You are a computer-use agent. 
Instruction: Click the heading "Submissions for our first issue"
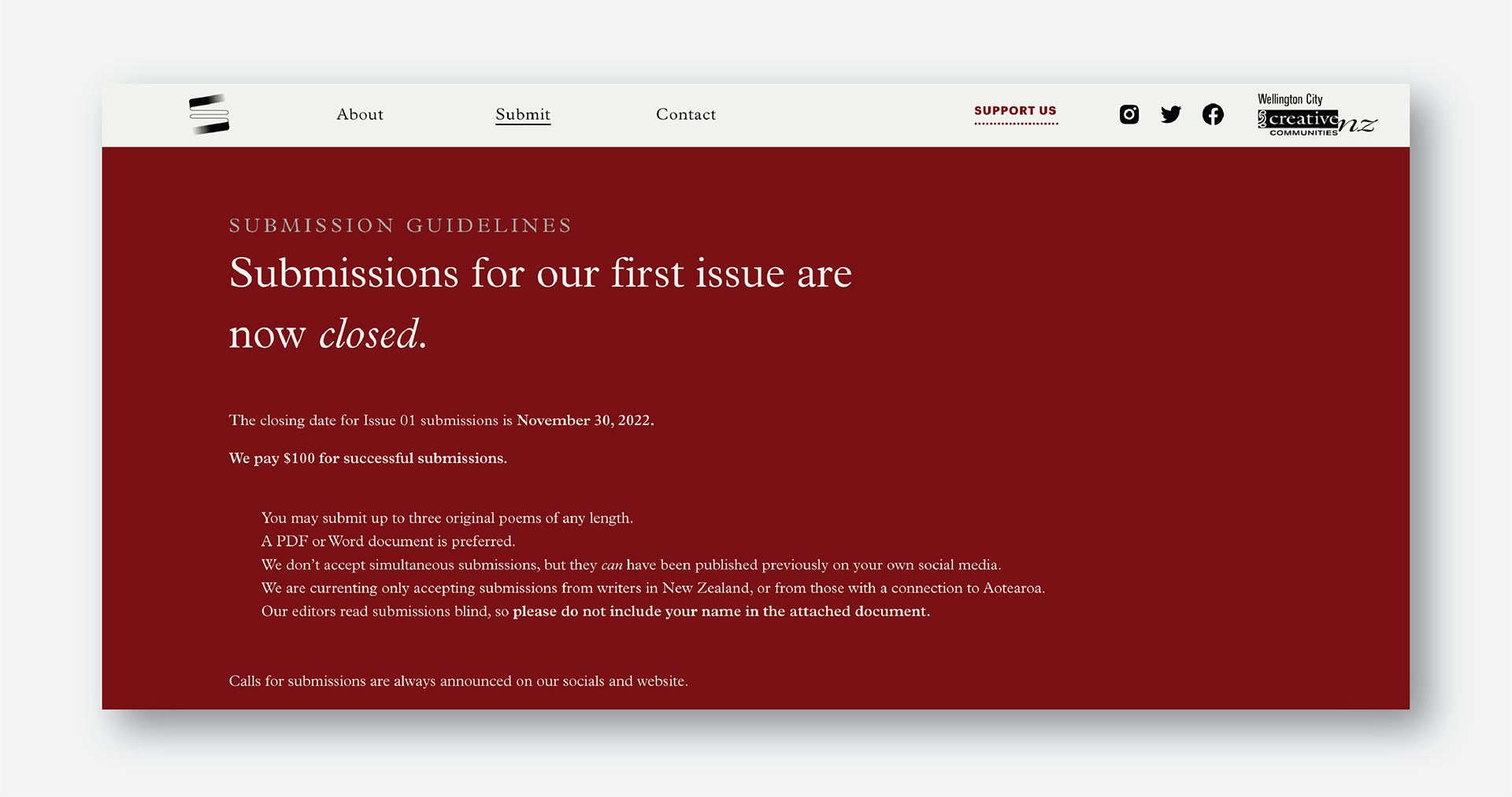540,273
